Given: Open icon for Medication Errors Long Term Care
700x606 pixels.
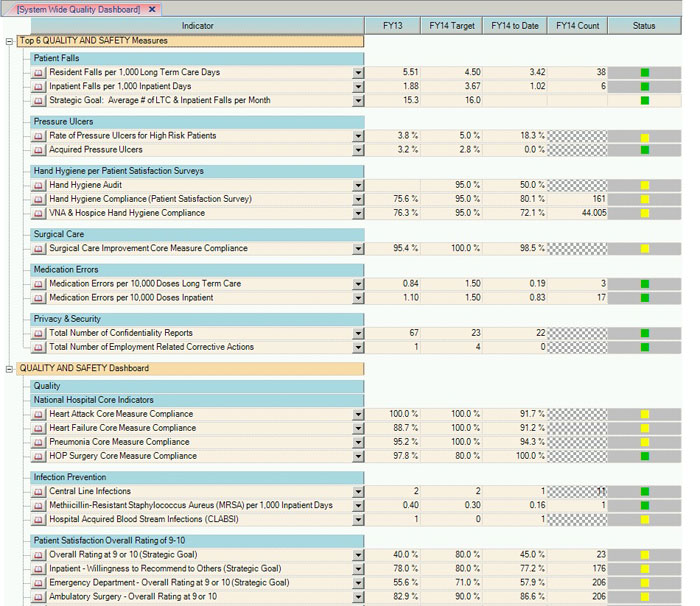Looking at the screenshot, I should 38,284.
